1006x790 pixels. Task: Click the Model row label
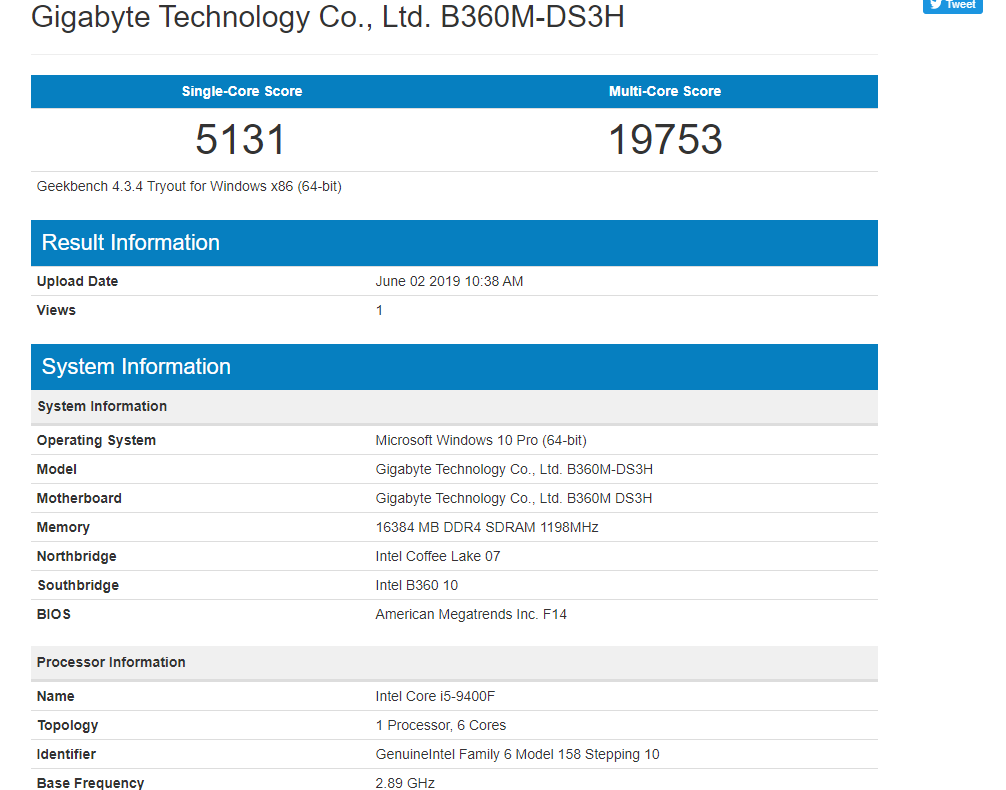coord(56,469)
